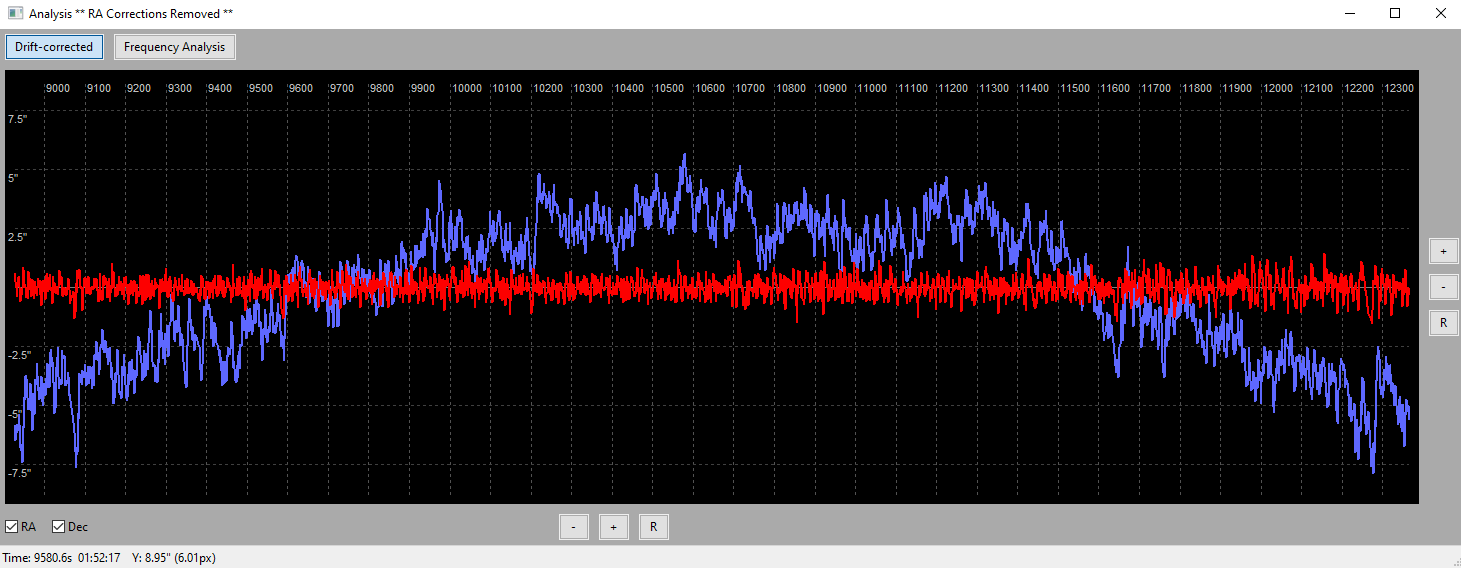The image size is (1461, 568).
Task: Open the Frequency Analysis view
Action: (x=175, y=47)
